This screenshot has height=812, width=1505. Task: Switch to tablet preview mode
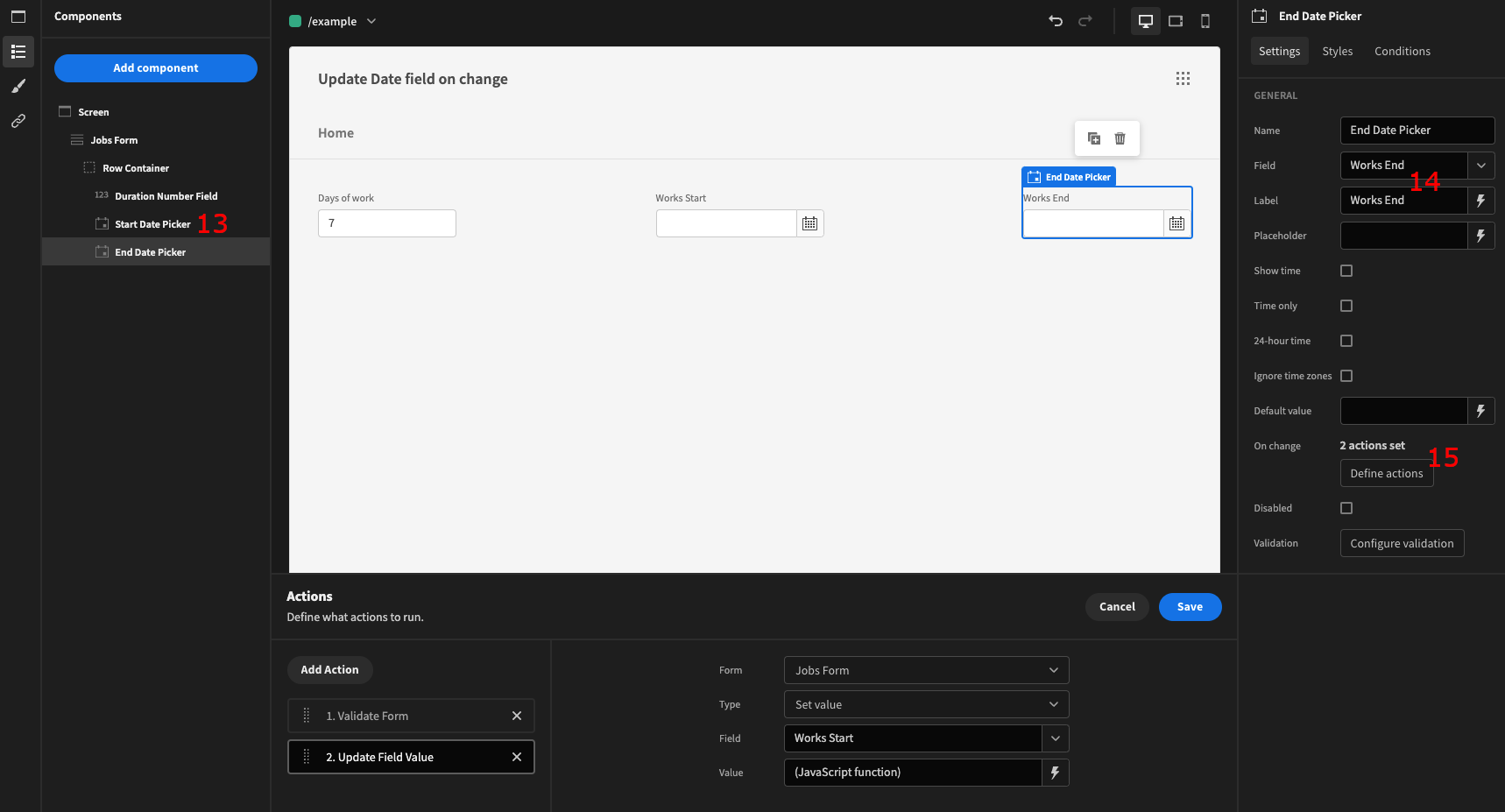(x=1176, y=21)
